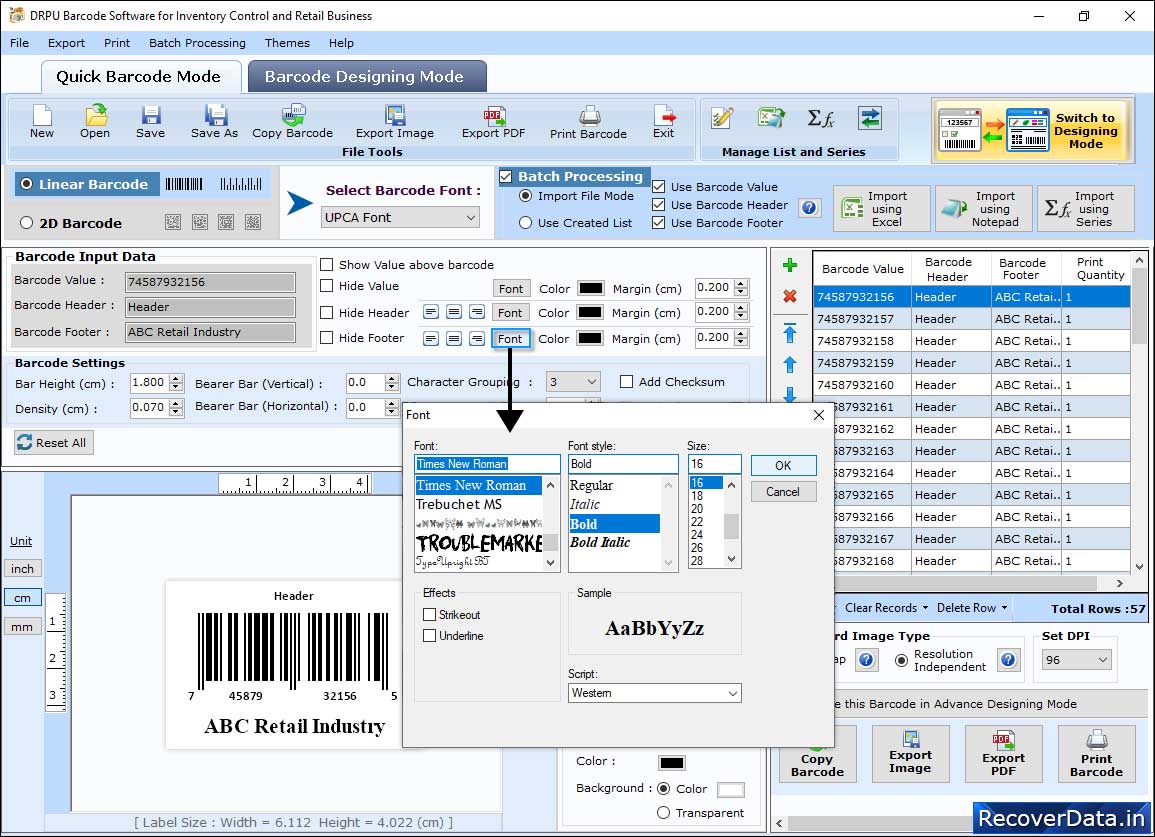Switch to Quick Barcode Mode tab
The width and height of the screenshot is (1155, 837).
pos(140,77)
